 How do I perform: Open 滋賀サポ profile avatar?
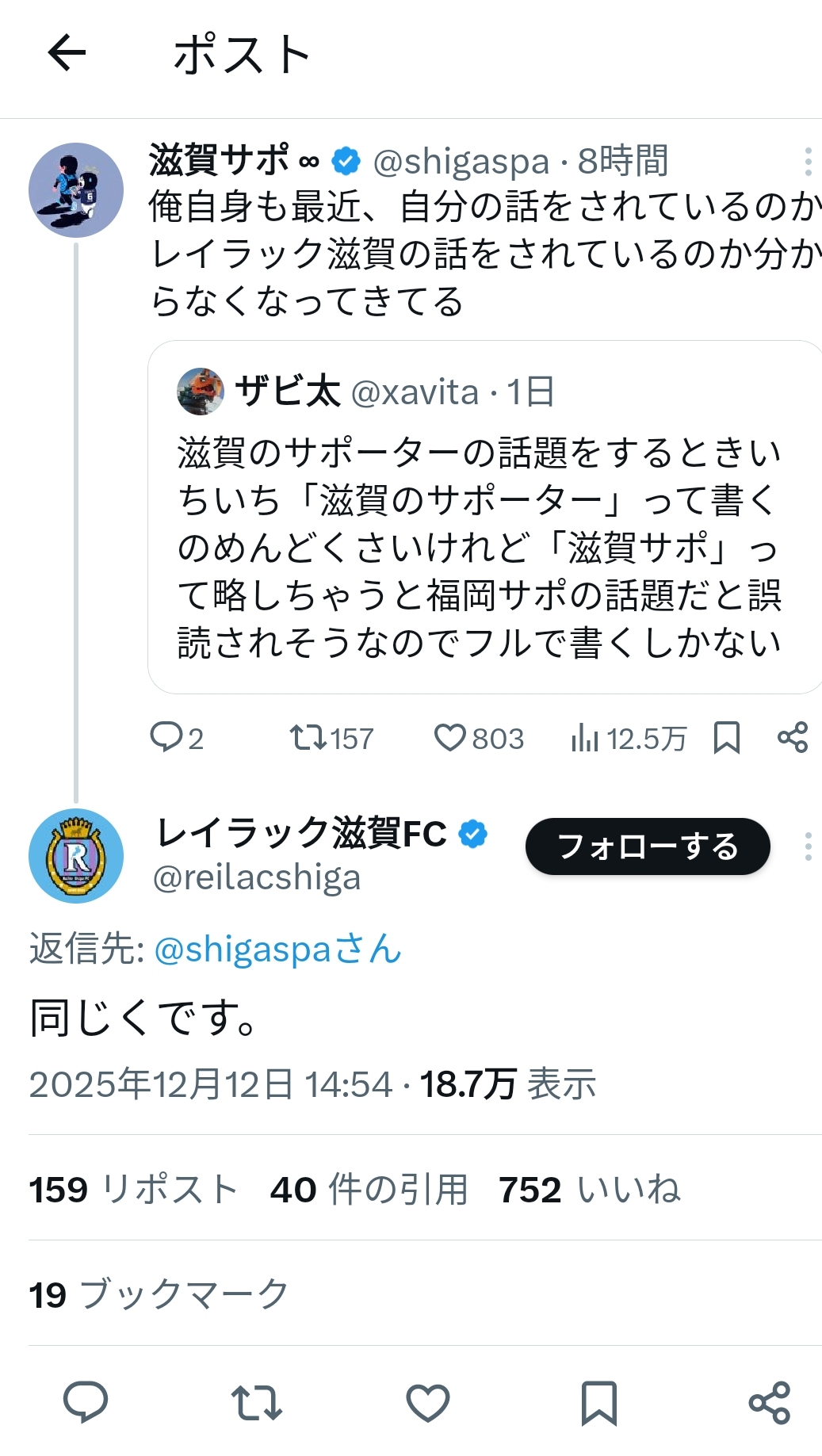76,190
